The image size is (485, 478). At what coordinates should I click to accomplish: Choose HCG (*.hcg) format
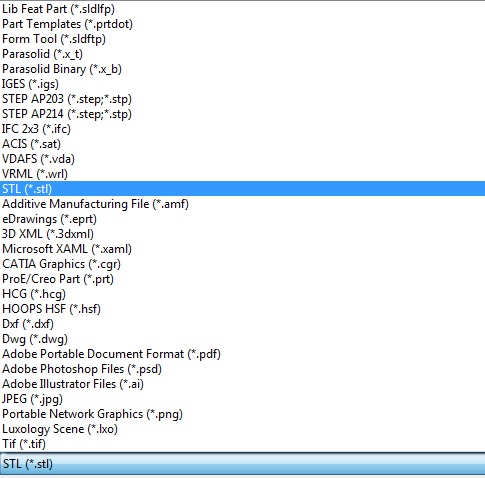tap(242, 294)
